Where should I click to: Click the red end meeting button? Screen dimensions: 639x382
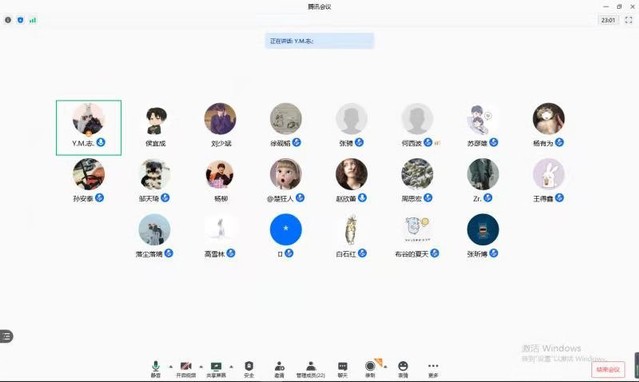608,369
